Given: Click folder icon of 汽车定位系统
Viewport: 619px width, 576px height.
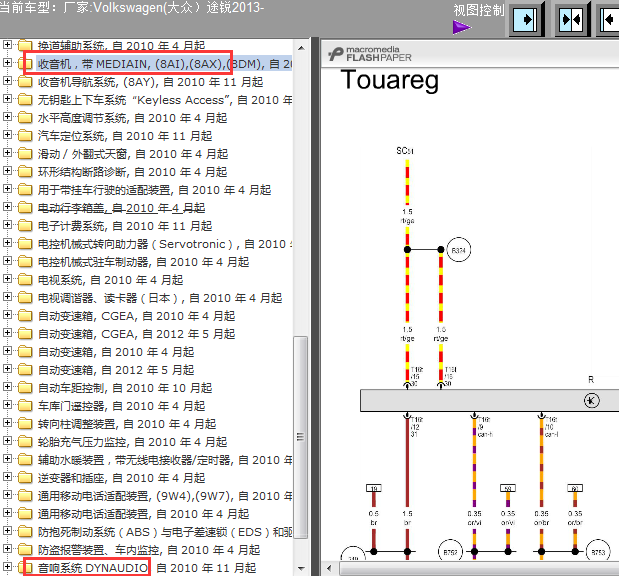Looking at the screenshot, I should 25,136.
